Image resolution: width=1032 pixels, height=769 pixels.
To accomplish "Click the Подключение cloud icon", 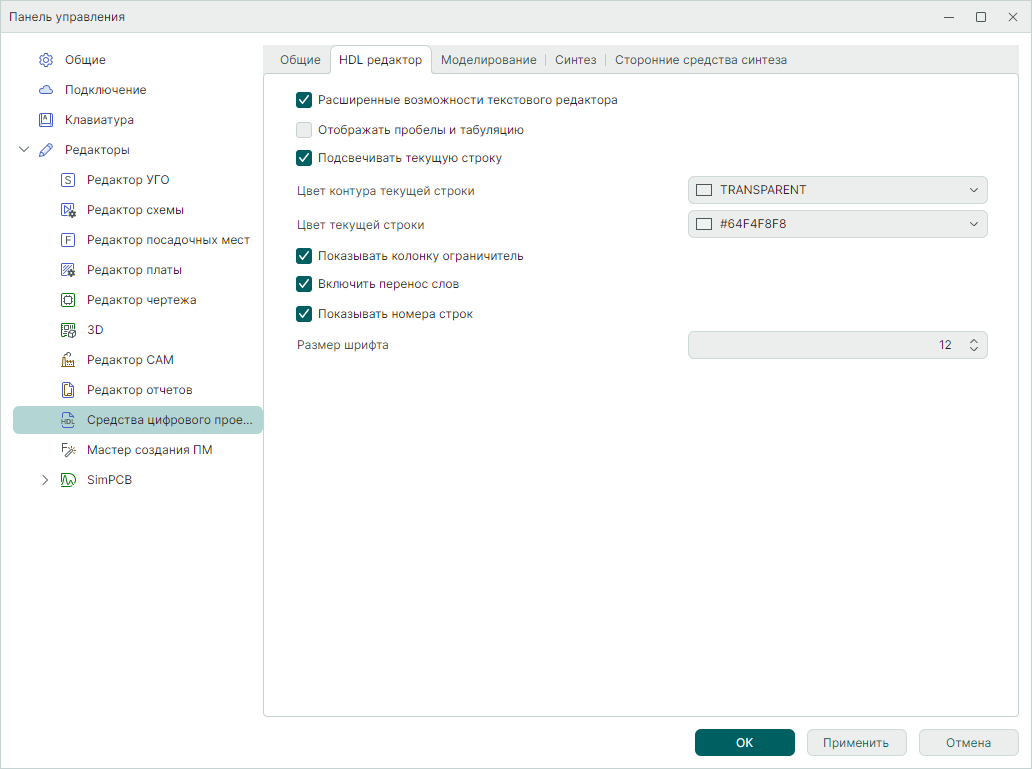I will pyautogui.click(x=46, y=90).
